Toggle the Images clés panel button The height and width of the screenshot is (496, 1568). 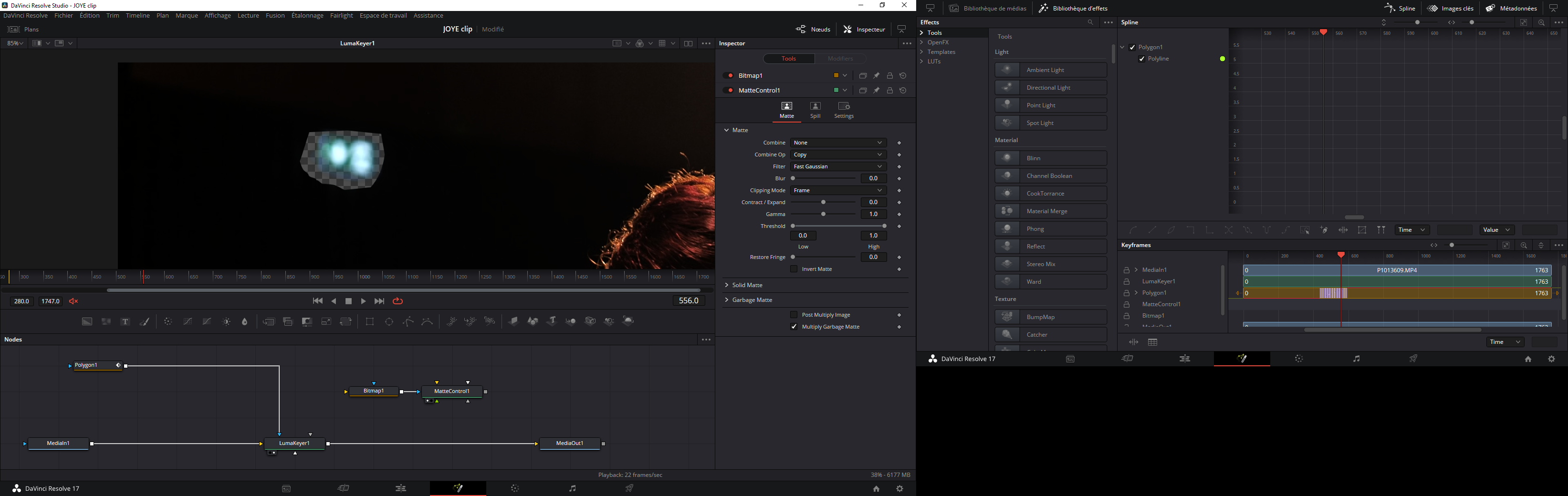click(1451, 9)
